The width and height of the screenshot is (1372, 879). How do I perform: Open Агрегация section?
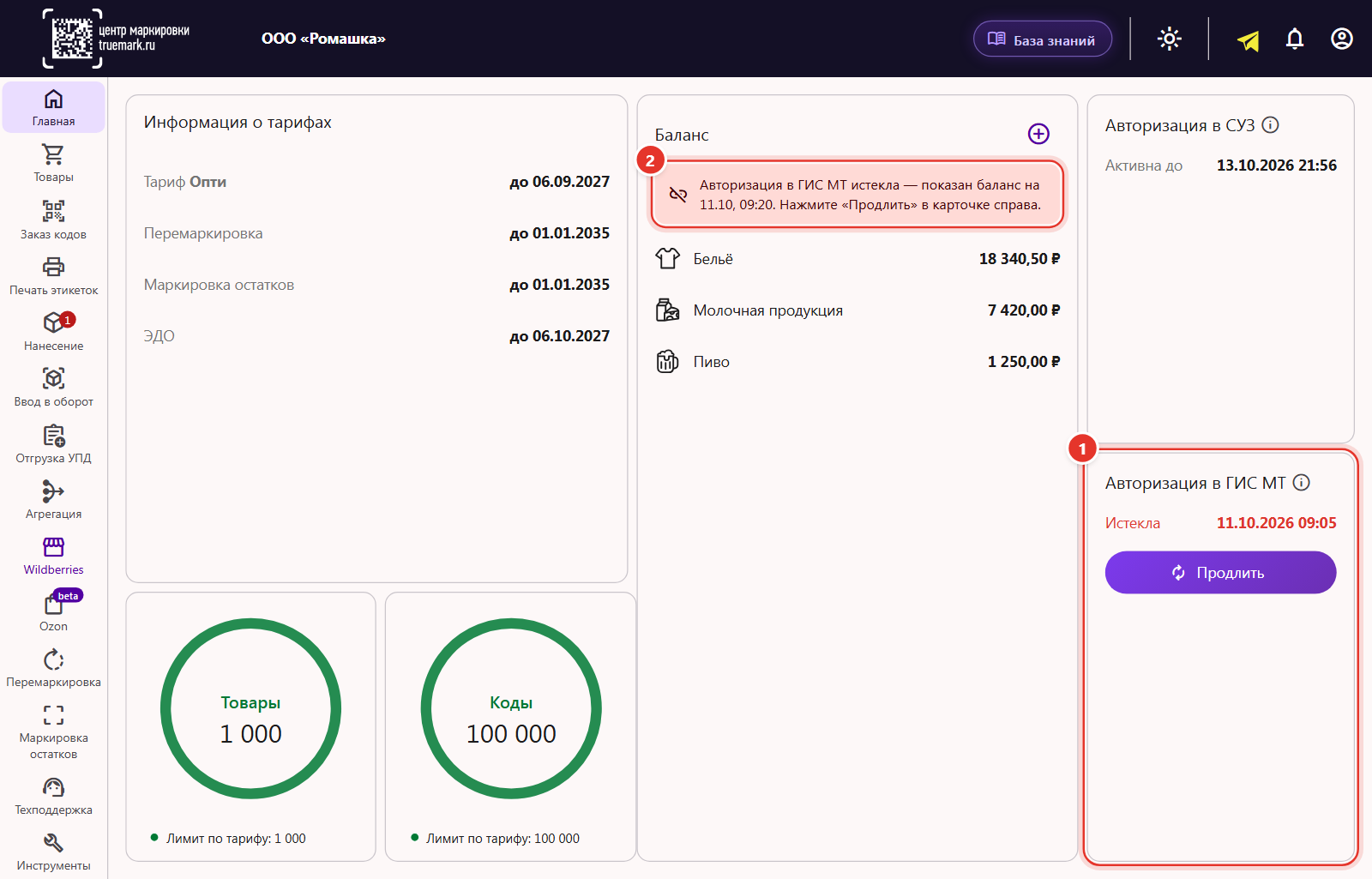[53, 500]
